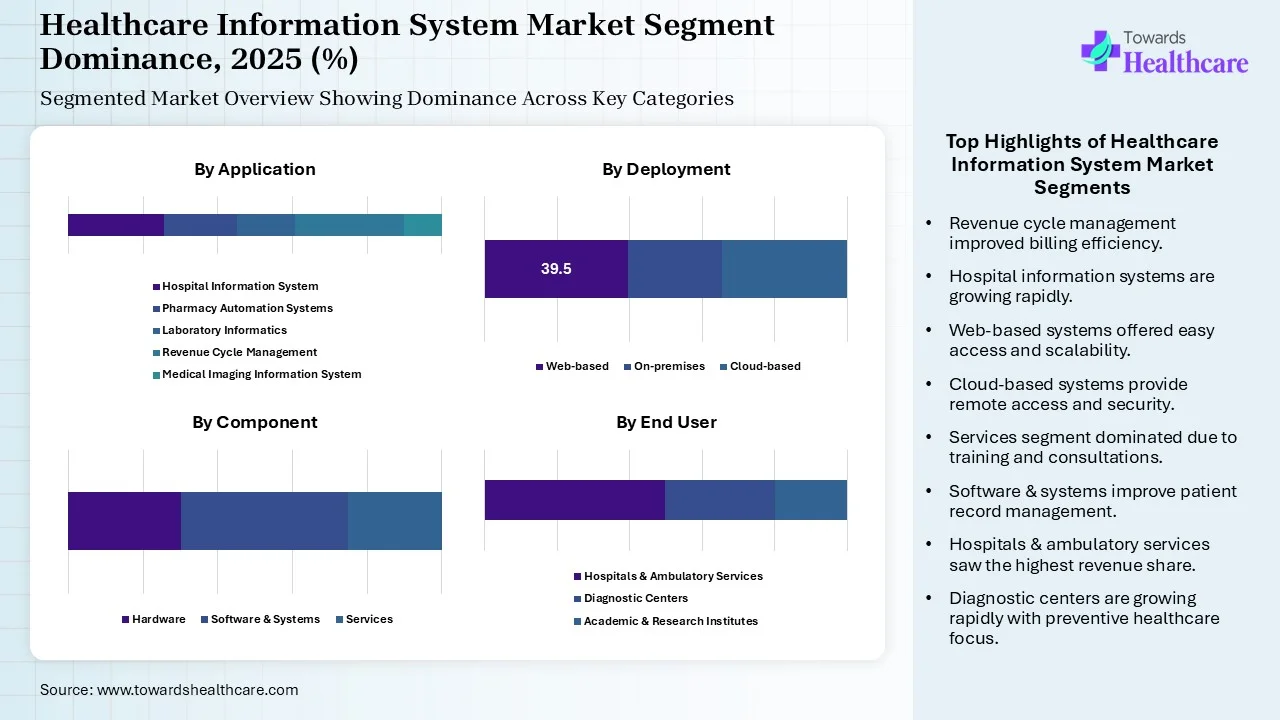Click the By Component chart title
1280x720 pixels.
click(x=255, y=422)
